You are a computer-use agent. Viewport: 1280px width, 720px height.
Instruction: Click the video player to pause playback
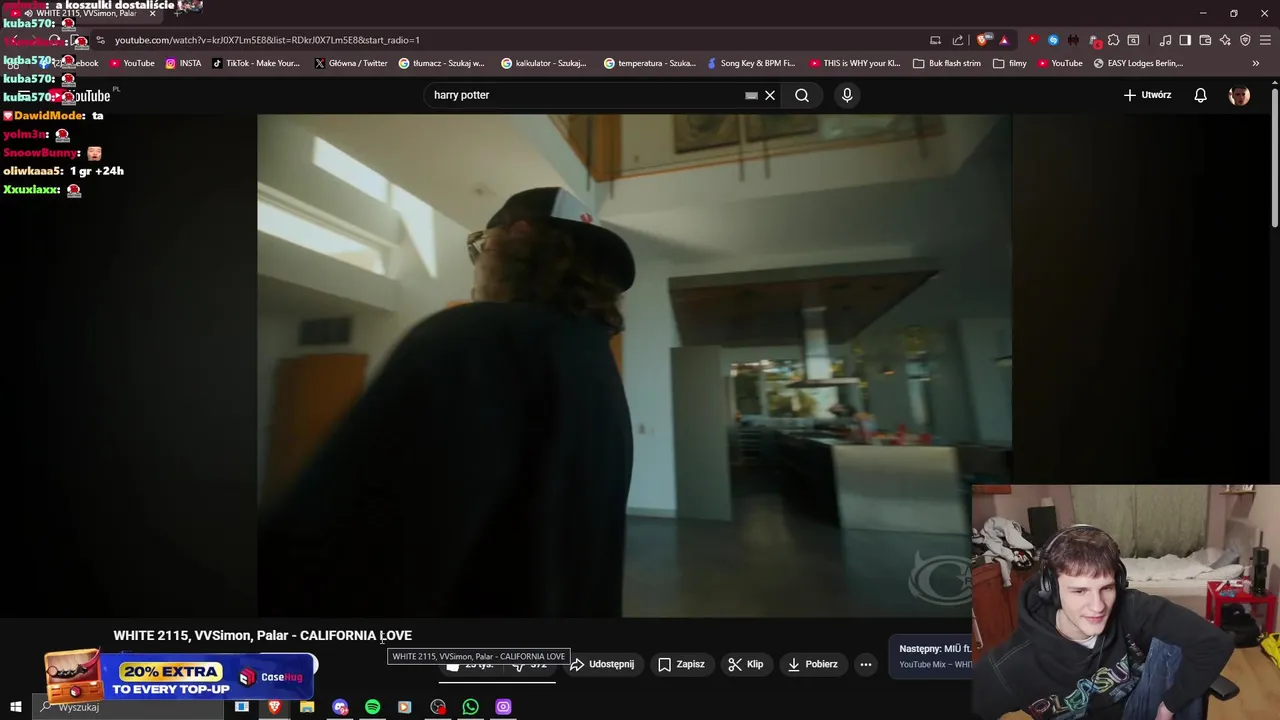tap(634, 365)
